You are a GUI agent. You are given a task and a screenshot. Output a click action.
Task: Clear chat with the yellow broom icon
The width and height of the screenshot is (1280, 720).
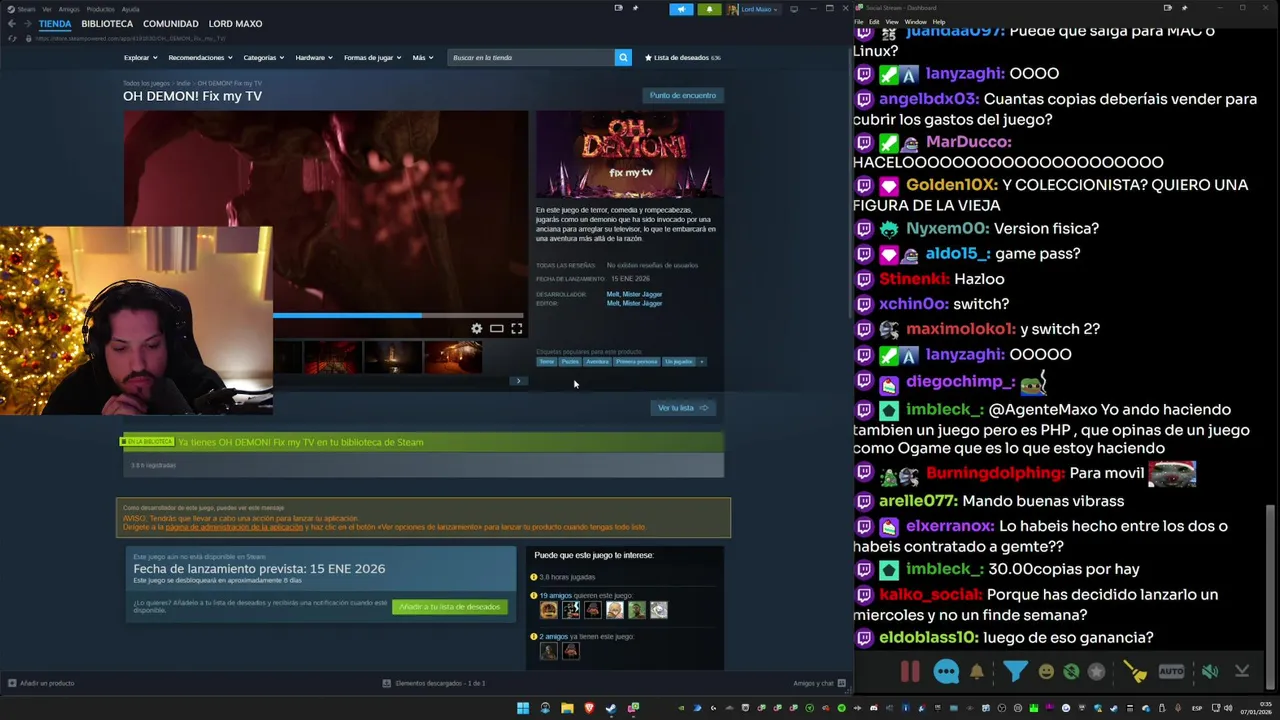1135,672
